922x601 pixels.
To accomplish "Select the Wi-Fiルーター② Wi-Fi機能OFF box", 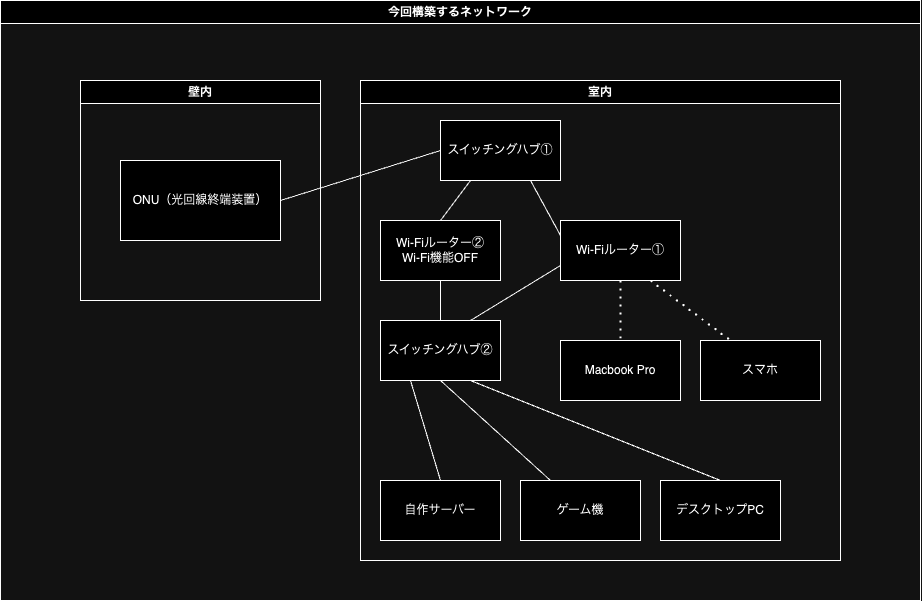I will coord(440,251).
